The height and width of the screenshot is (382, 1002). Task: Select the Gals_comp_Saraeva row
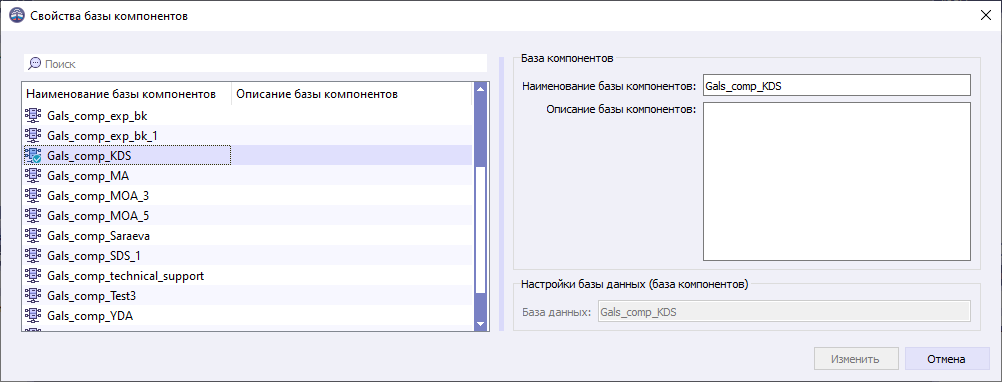(247, 236)
